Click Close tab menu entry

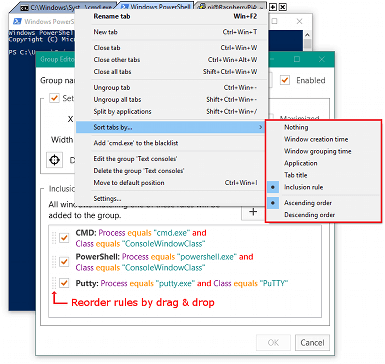coord(171,48)
